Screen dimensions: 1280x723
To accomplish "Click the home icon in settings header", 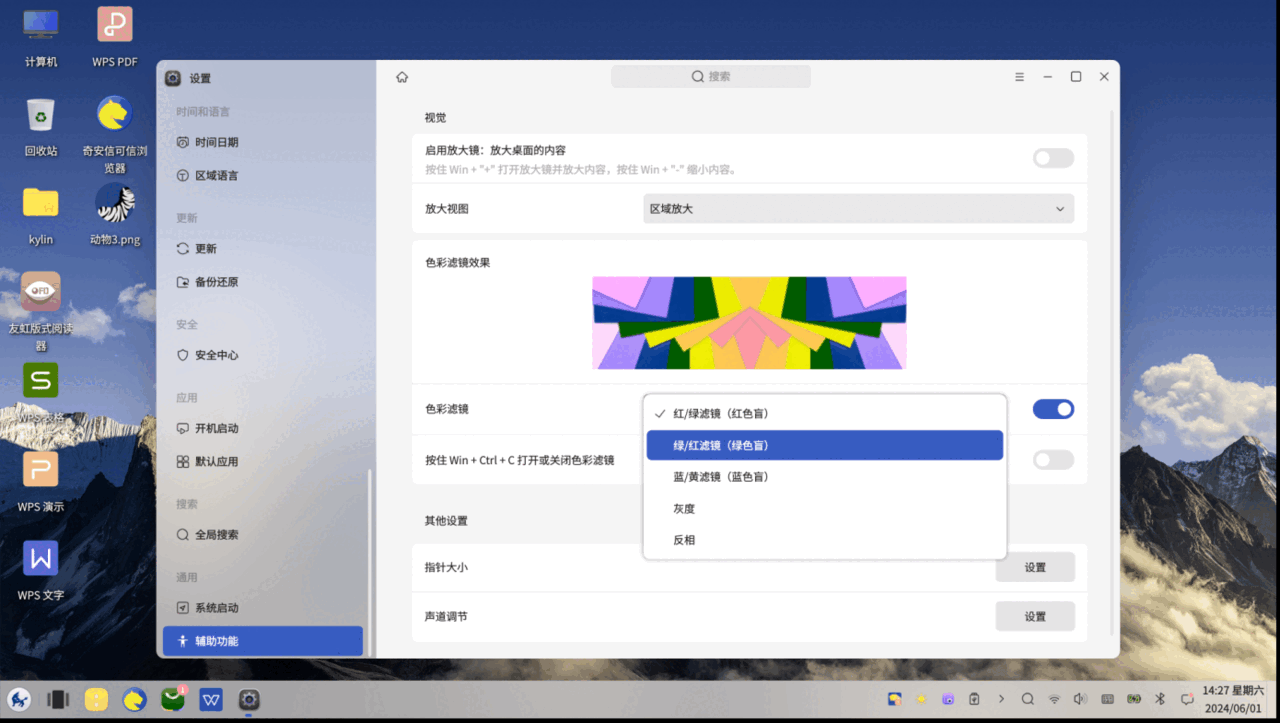I will pos(402,77).
